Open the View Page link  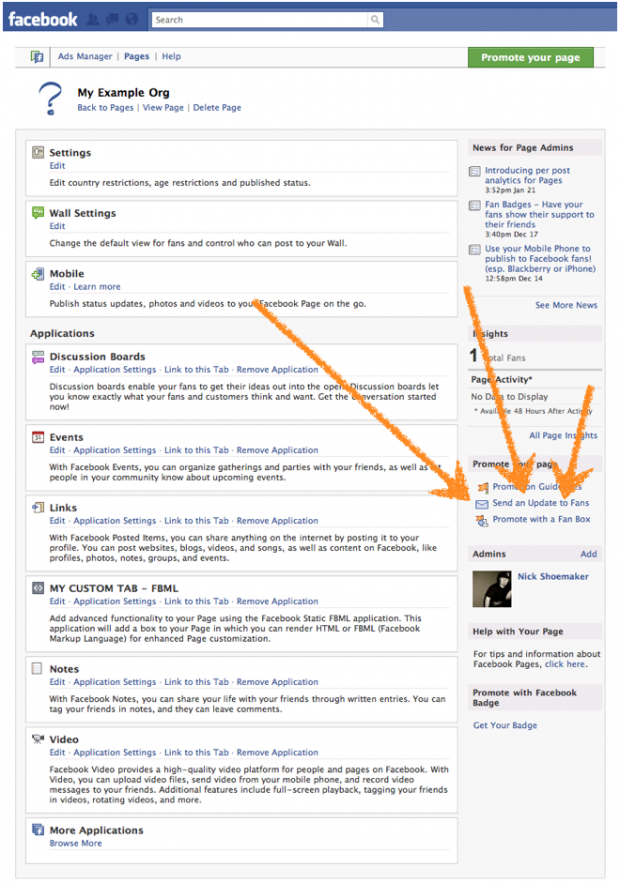[163, 108]
